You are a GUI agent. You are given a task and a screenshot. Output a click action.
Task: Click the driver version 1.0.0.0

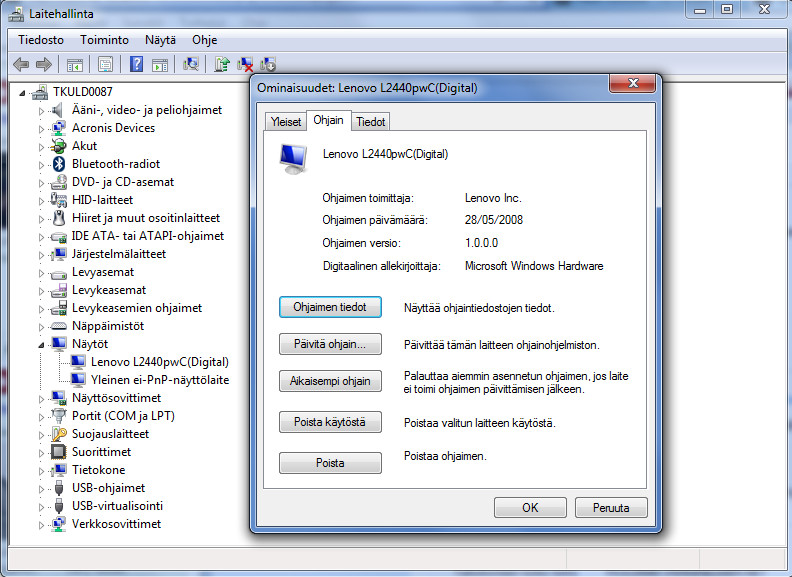click(481, 243)
